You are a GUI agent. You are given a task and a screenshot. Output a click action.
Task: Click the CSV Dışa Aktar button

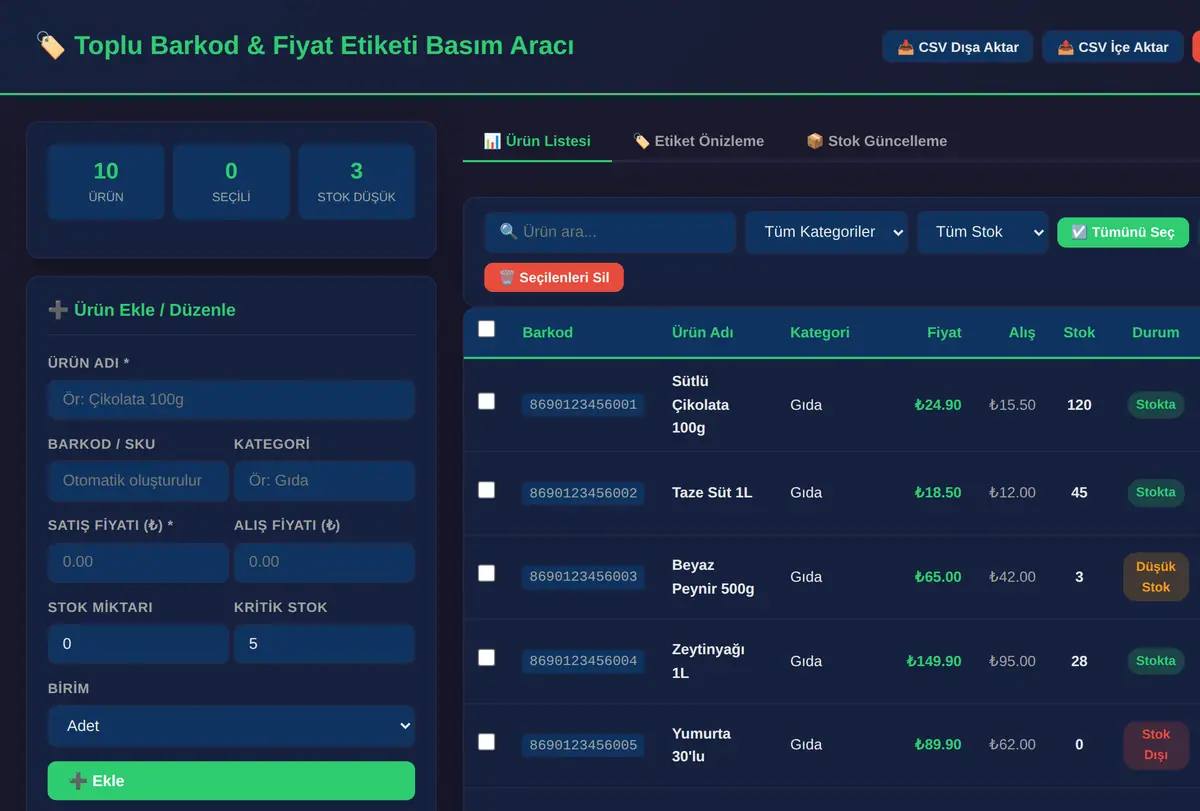coord(957,47)
